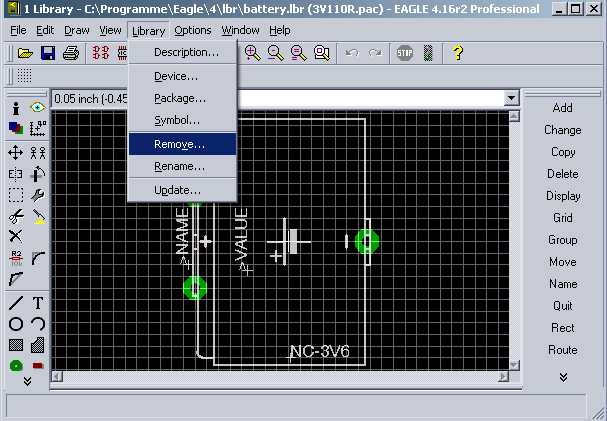Select the Polygon tool icon

click(x=38, y=345)
